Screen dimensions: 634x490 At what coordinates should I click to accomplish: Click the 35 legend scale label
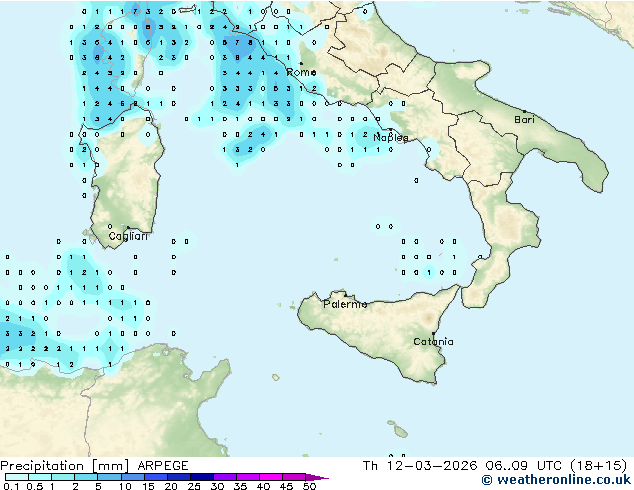coord(240,486)
